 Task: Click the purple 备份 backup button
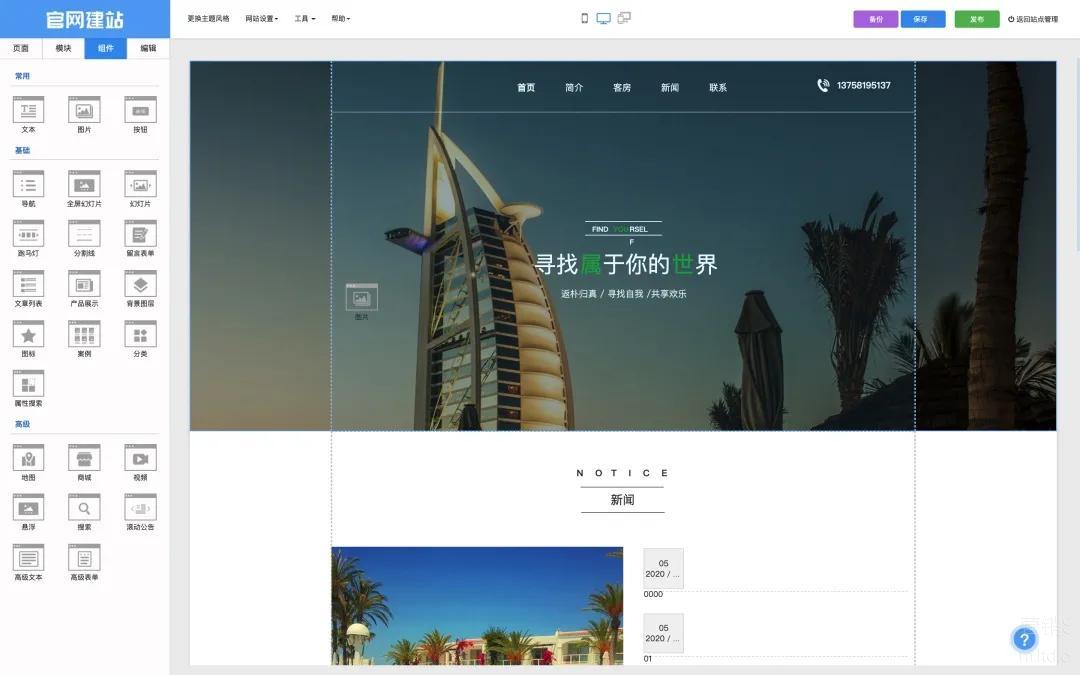[x=876, y=19]
